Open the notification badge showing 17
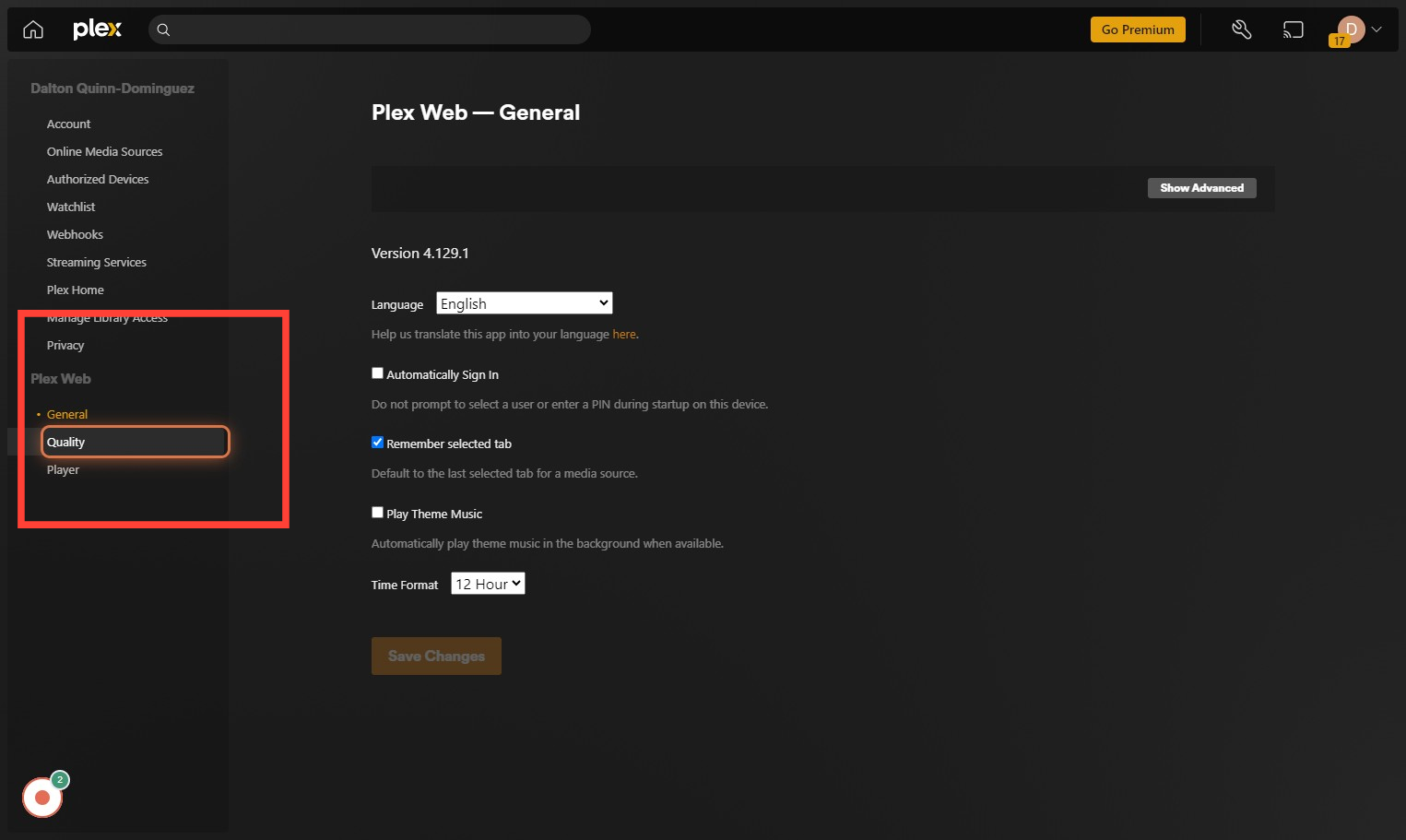Screen dimensions: 1406x840 1339,41
